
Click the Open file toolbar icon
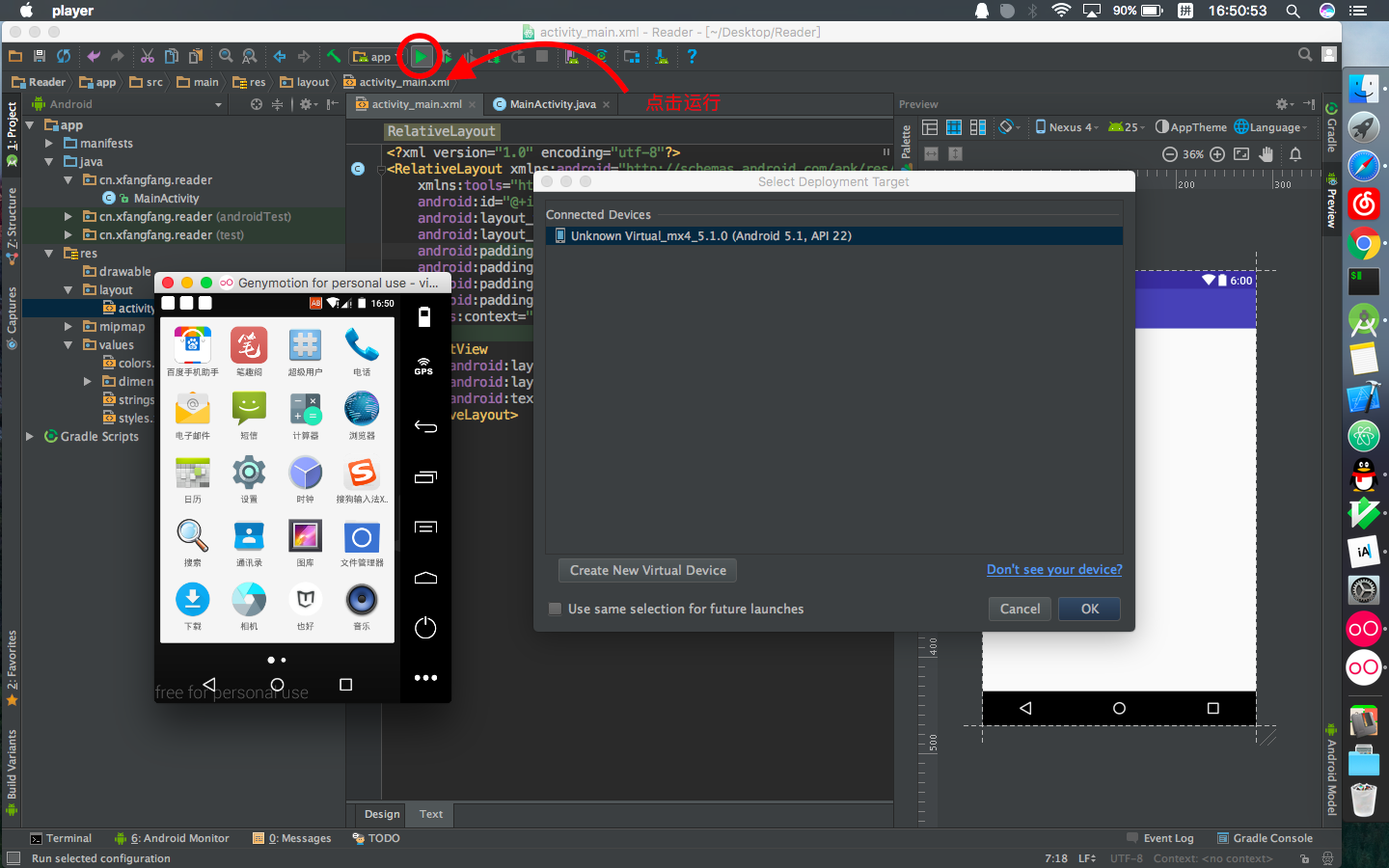pos(14,56)
